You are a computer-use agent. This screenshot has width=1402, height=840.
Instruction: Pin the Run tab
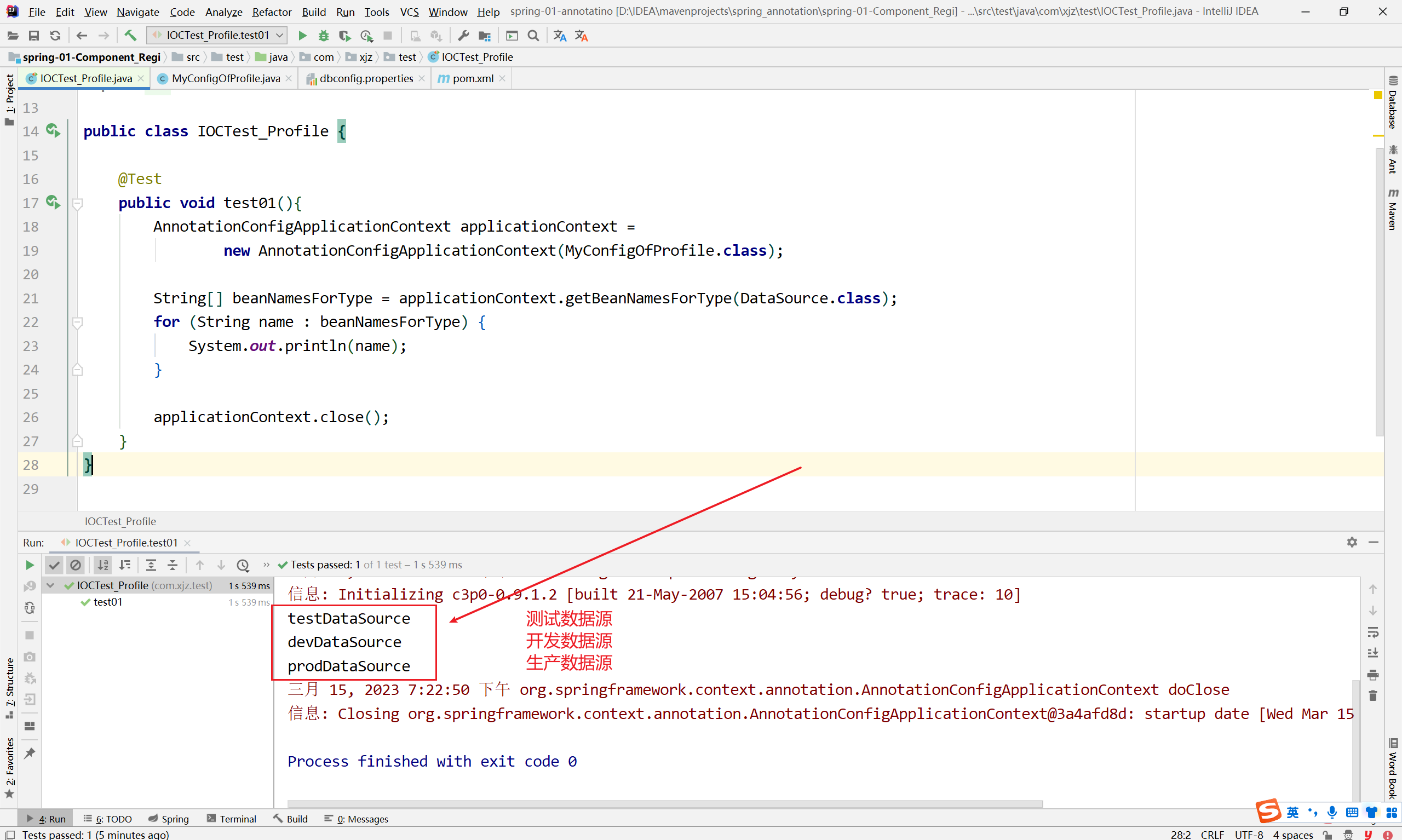[x=30, y=753]
